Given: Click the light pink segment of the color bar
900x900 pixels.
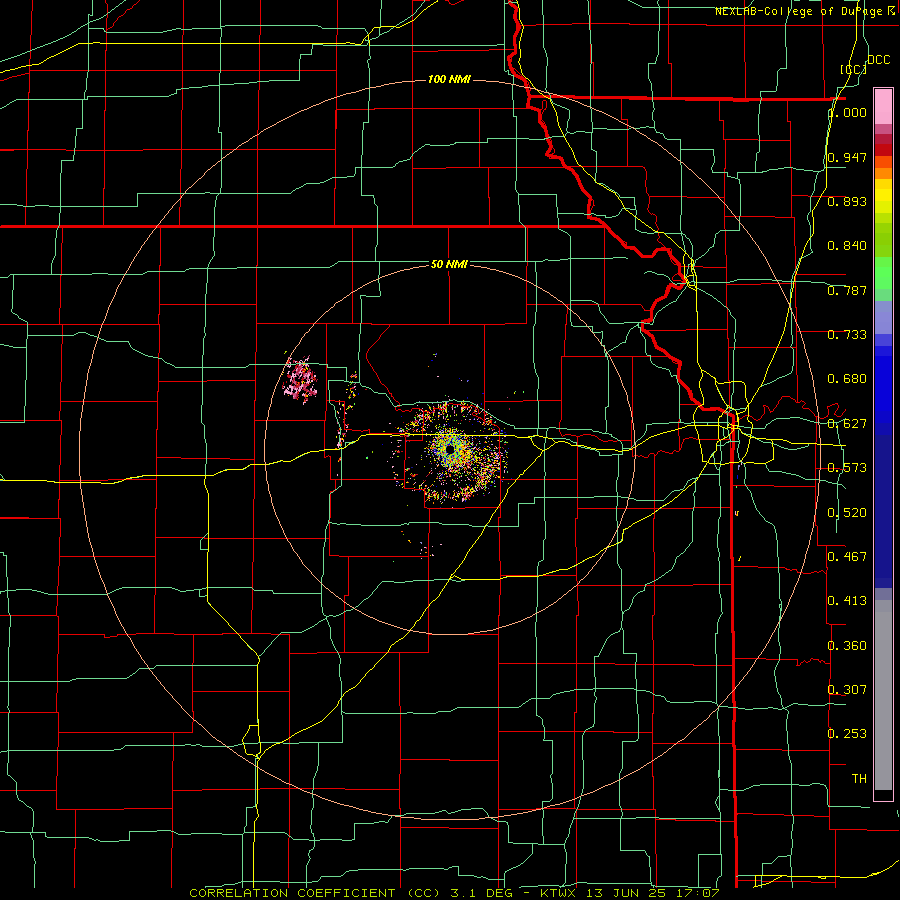Looking at the screenshot, I should click(883, 106).
